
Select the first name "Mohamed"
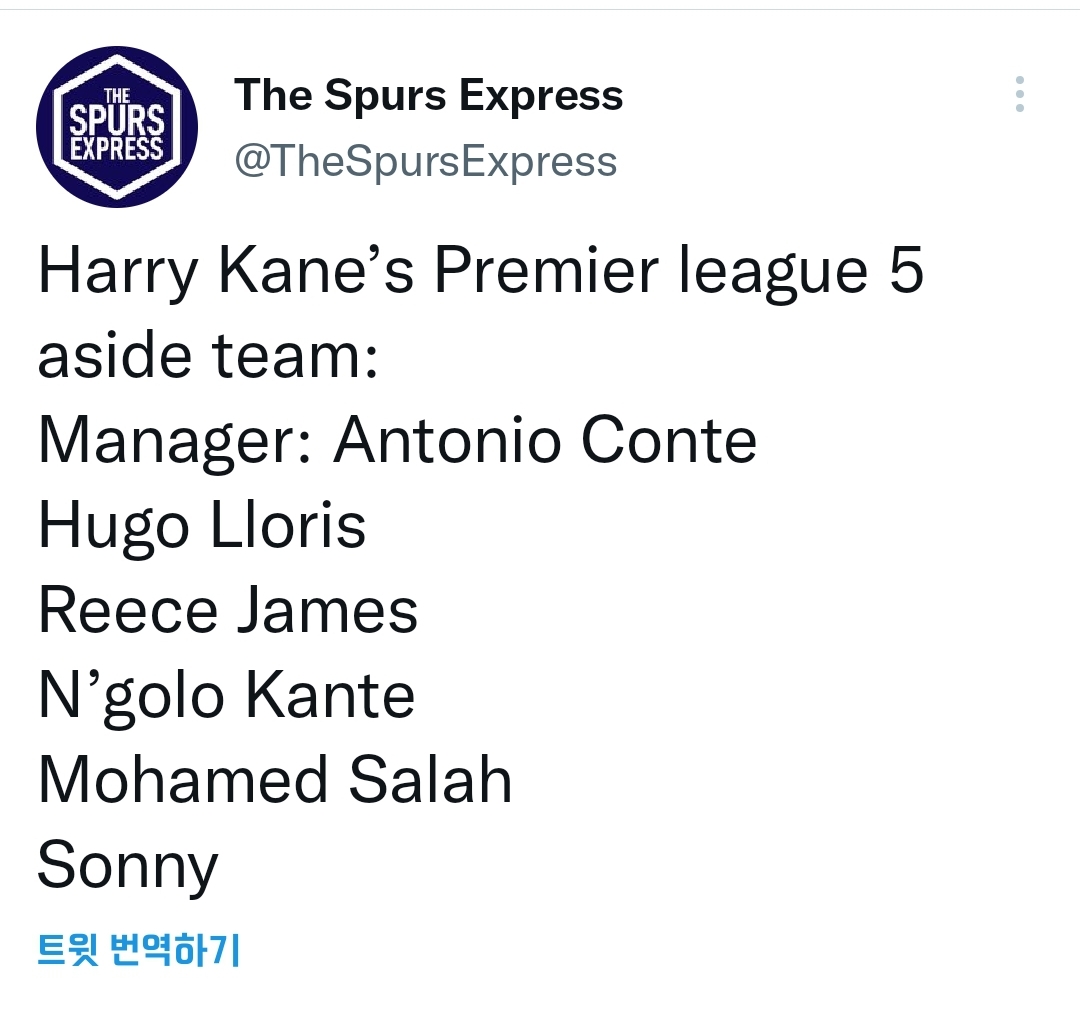[183, 781]
